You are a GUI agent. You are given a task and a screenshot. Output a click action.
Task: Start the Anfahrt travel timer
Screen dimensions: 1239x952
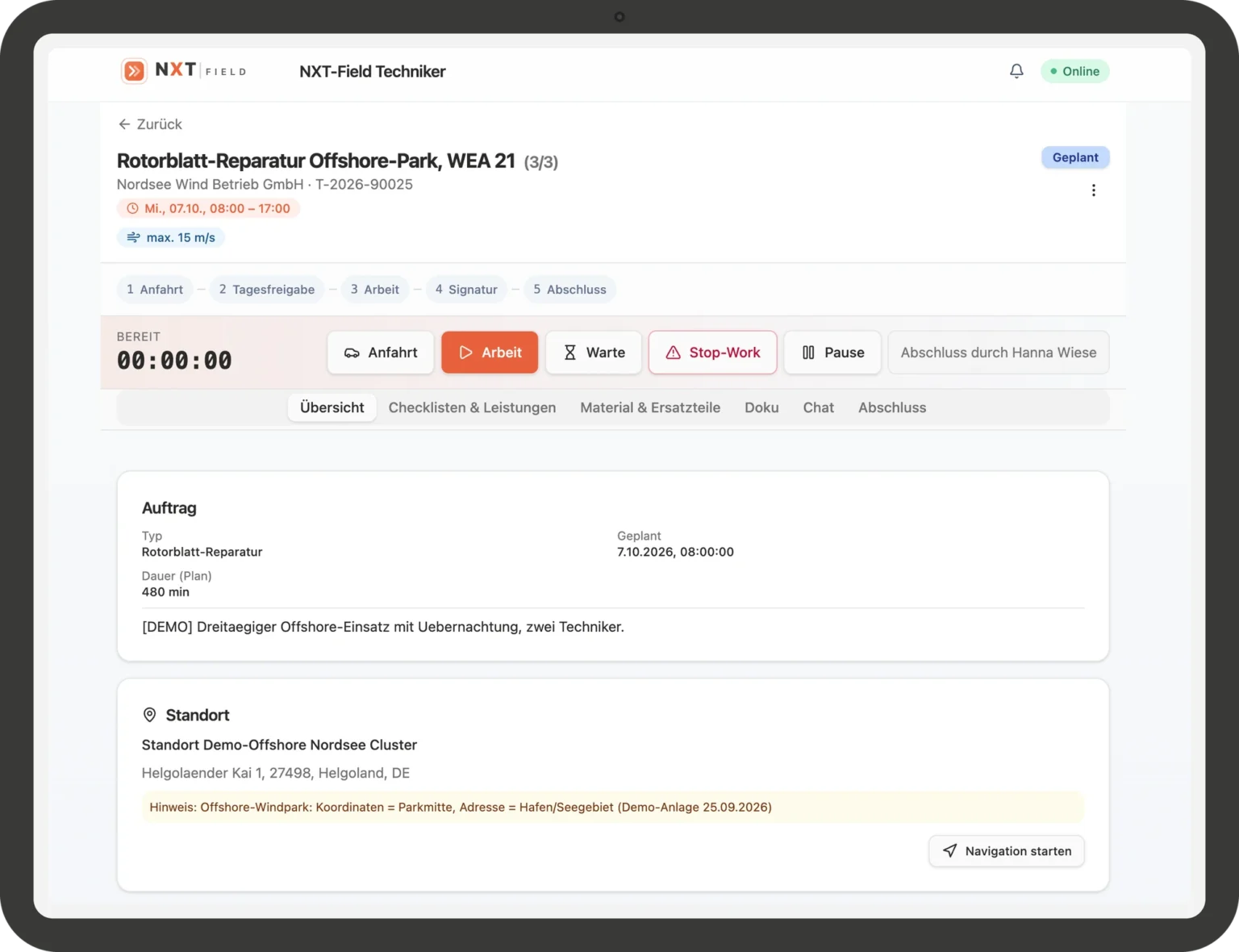[x=381, y=353]
